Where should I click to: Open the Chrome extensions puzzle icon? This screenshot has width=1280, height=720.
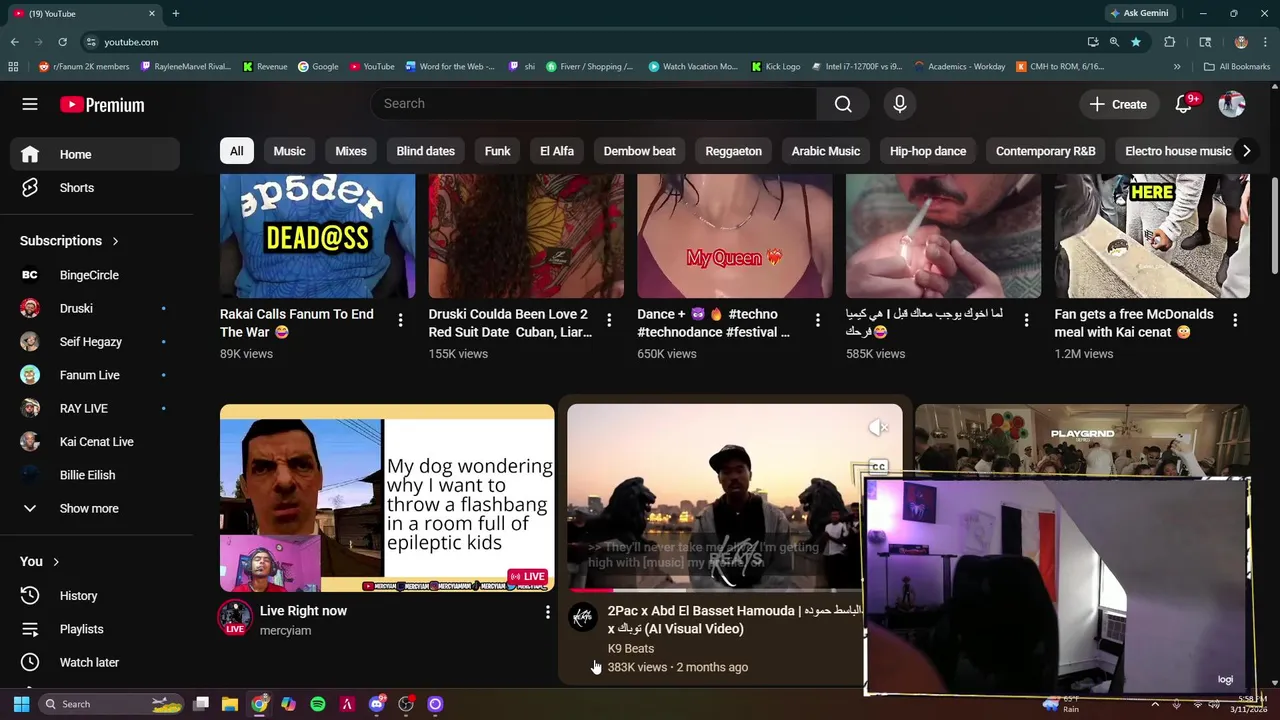(1170, 42)
